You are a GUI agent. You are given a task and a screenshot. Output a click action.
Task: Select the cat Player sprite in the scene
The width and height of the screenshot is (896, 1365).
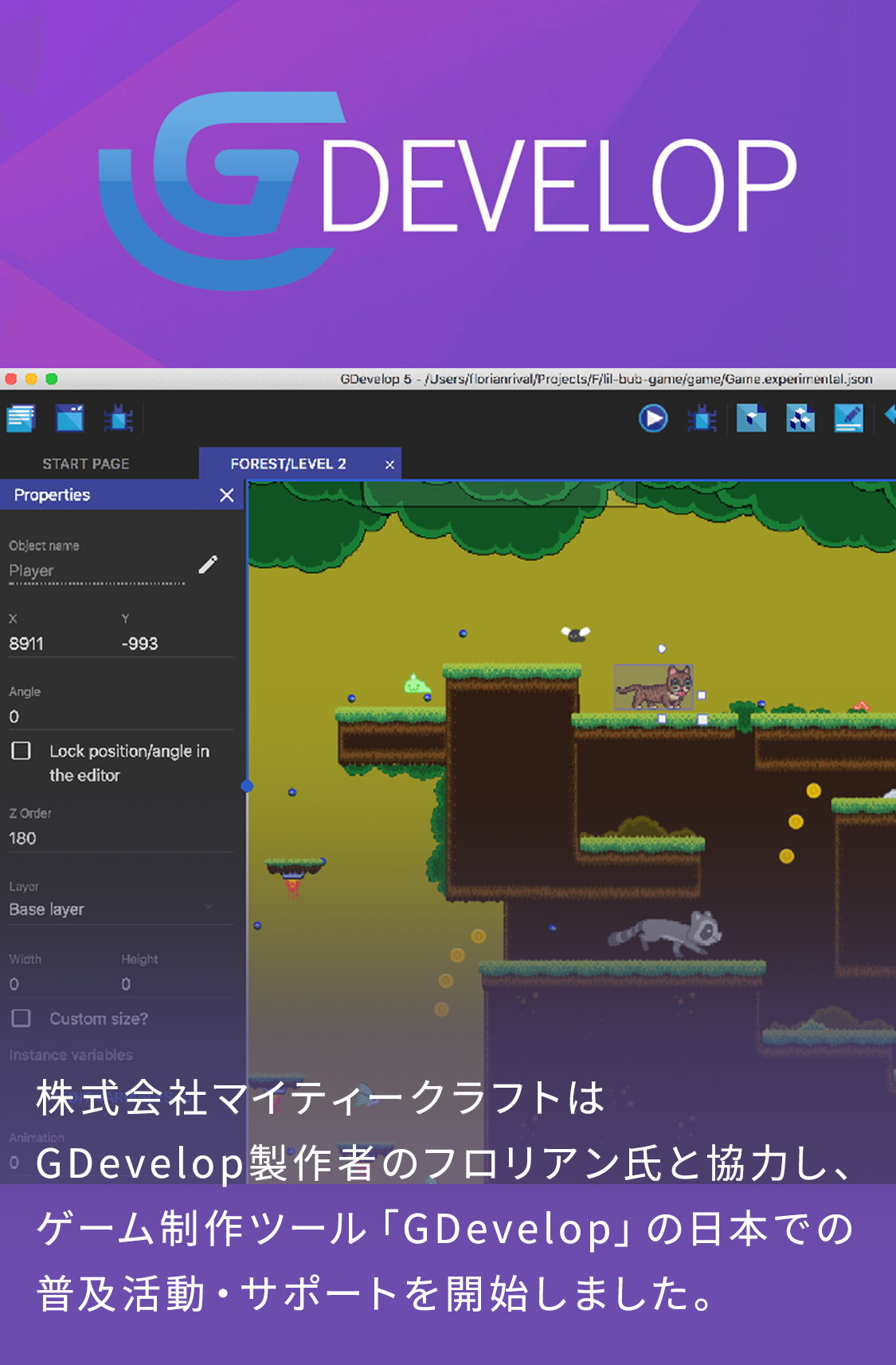click(x=654, y=687)
